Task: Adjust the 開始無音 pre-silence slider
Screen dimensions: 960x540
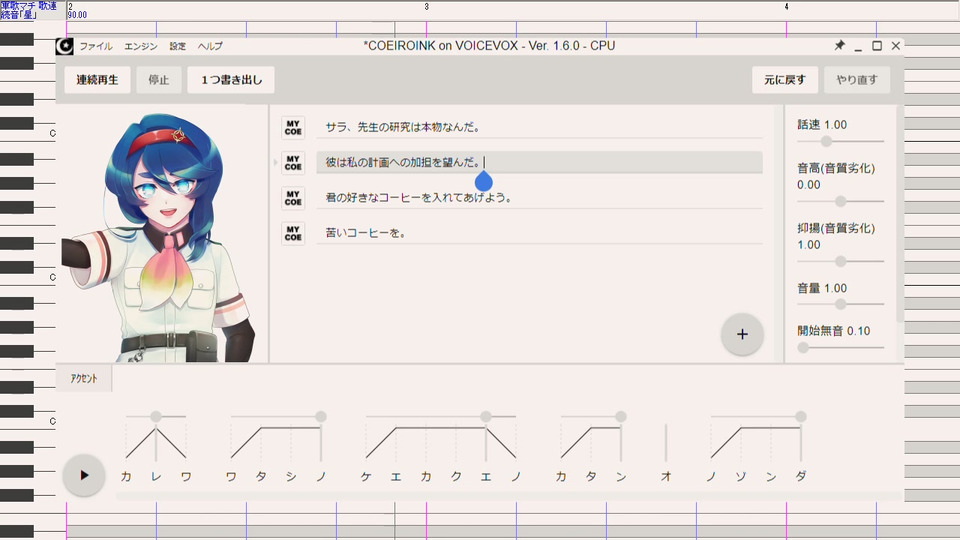Action: (840, 347)
